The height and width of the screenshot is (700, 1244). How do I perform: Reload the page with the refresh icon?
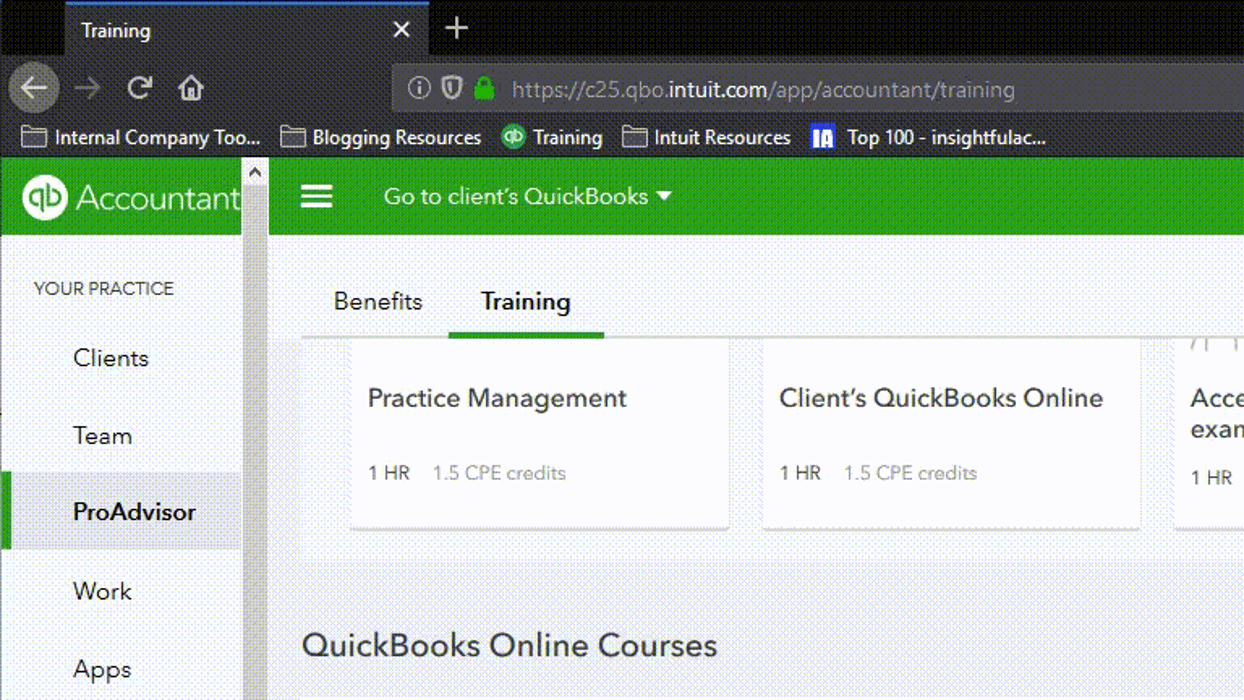[139, 88]
